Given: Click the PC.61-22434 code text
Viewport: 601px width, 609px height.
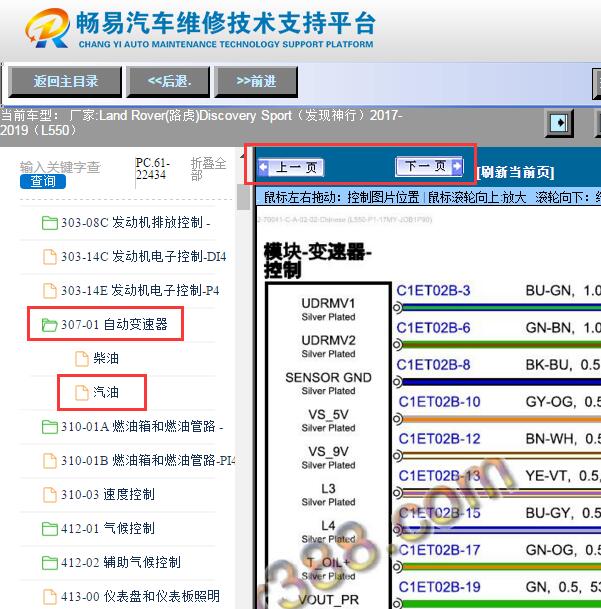Looking at the screenshot, I should pyautogui.click(x=153, y=169).
